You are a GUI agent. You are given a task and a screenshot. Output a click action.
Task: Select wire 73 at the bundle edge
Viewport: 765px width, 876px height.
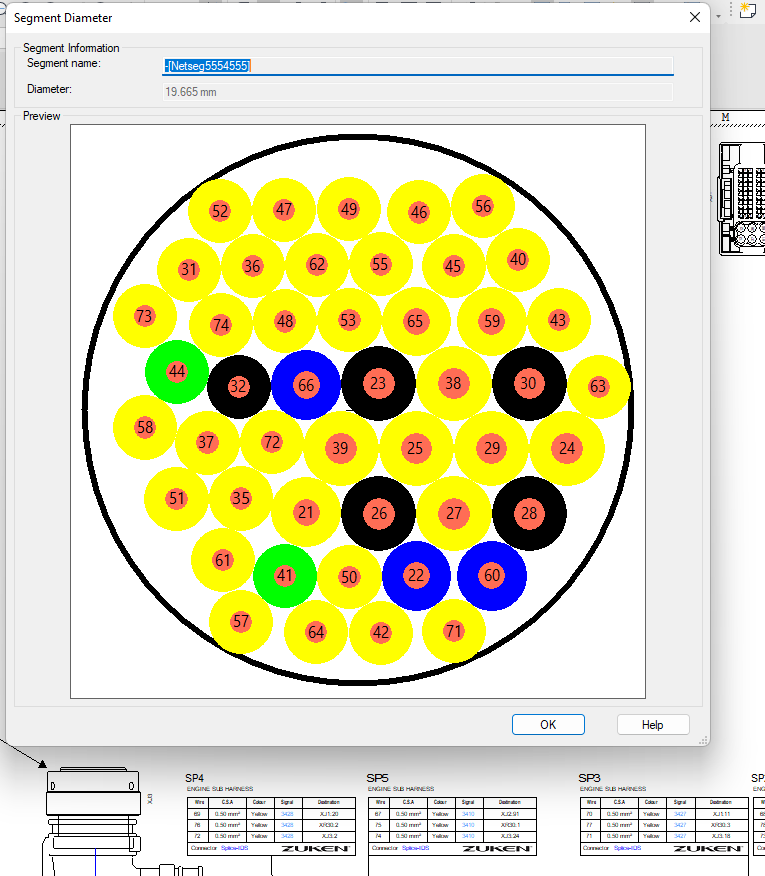145,316
